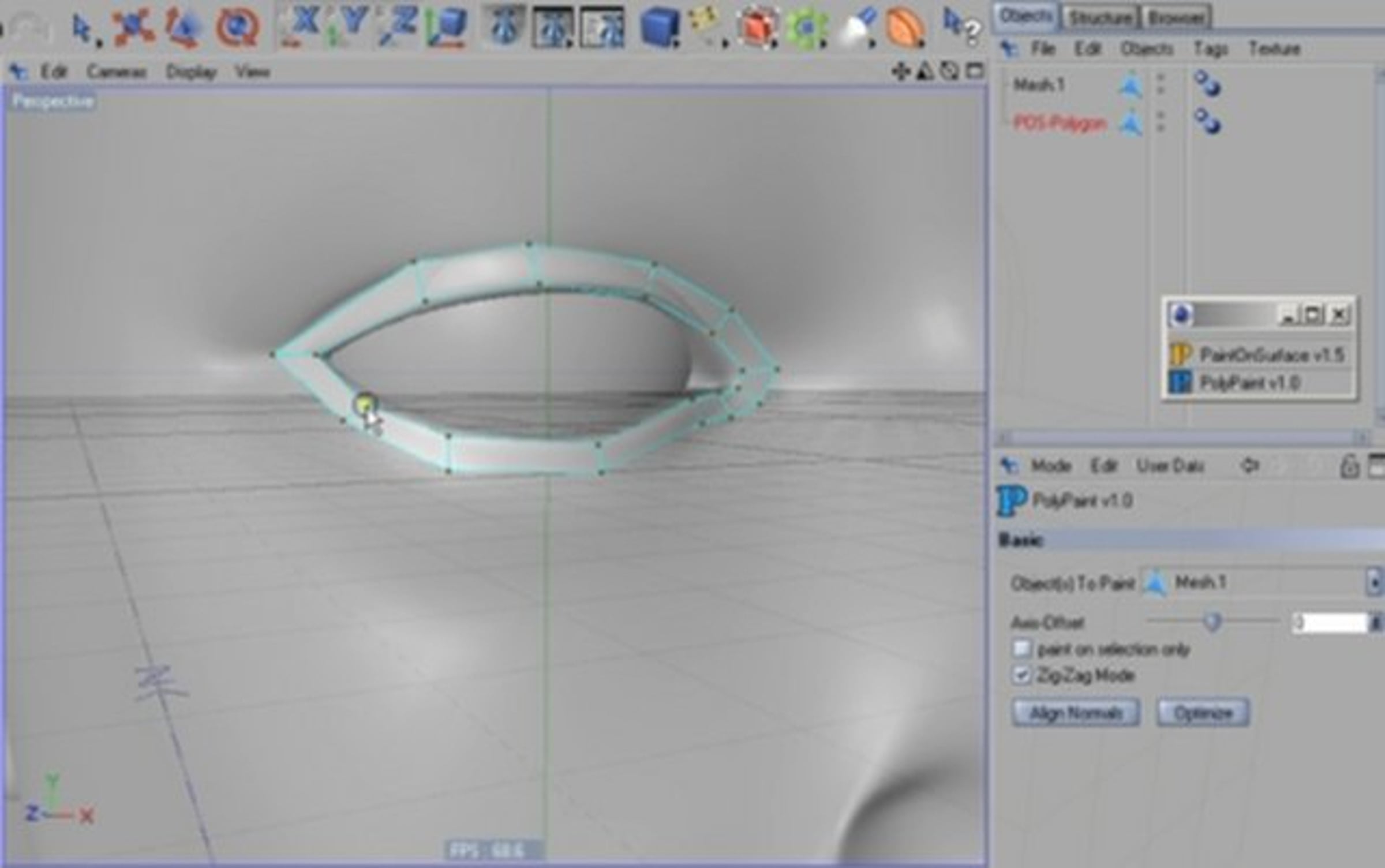Select the Rotate tool icon

coord(237,27)
